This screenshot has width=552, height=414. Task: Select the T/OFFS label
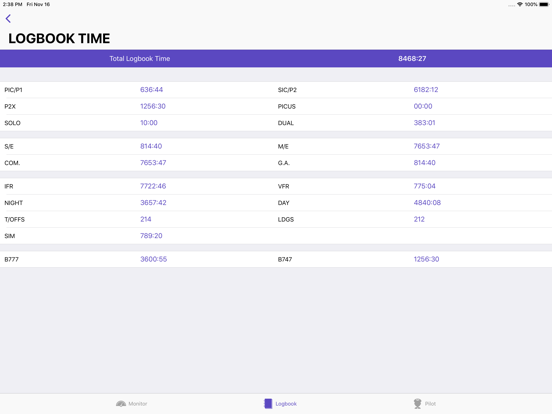(14, 220)
